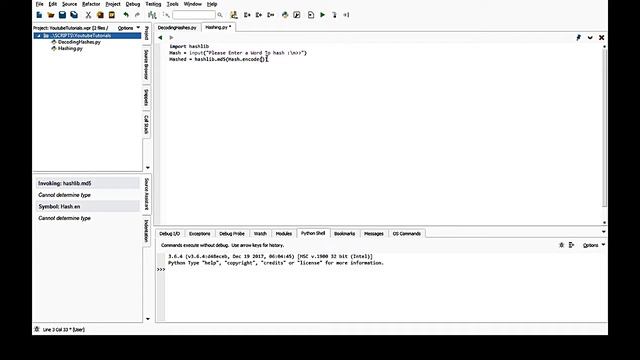Click the Open File folder icon
Viewport: 640px width, 360px height.
tap(51, 15)
